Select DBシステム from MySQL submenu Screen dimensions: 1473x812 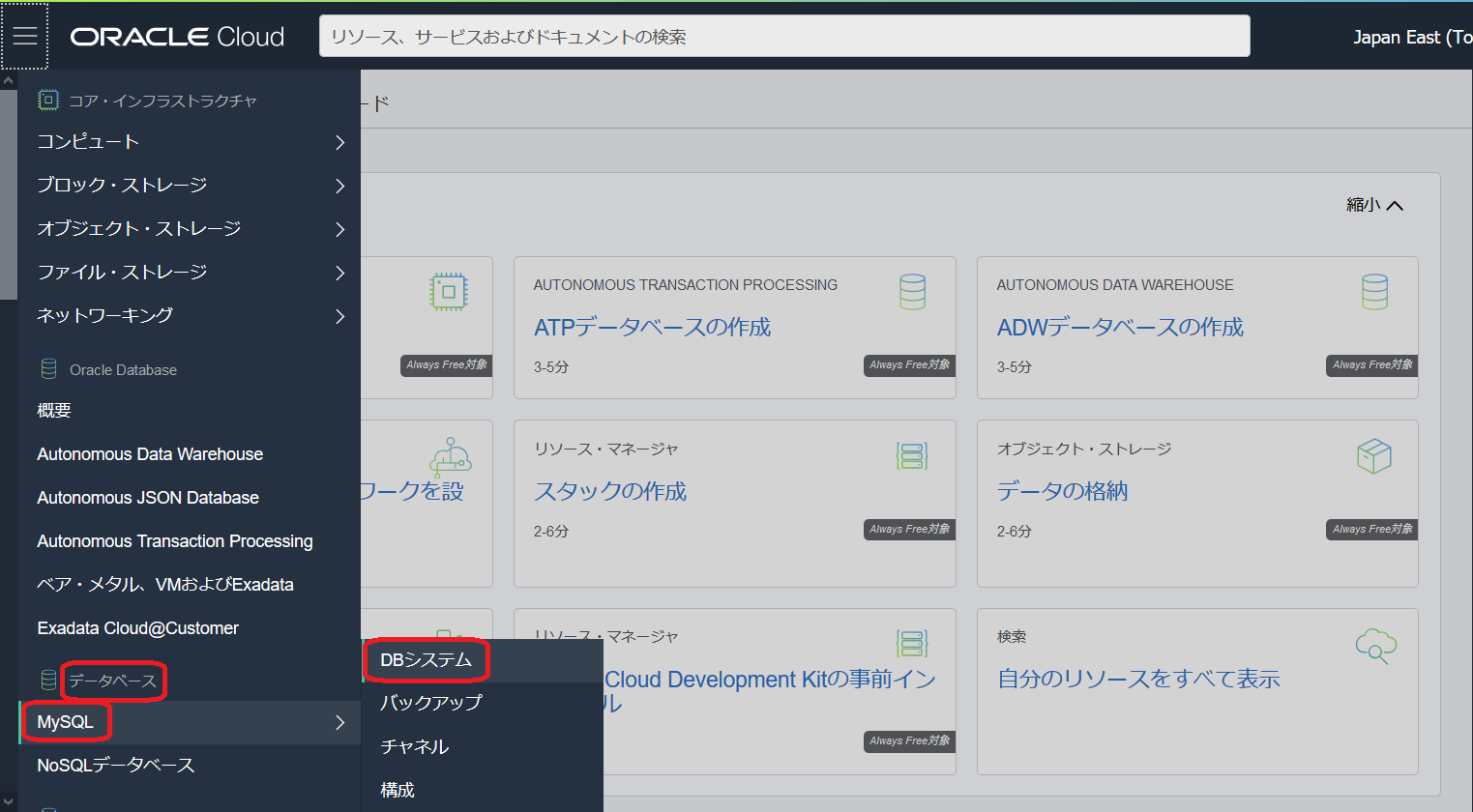point(426,660)
